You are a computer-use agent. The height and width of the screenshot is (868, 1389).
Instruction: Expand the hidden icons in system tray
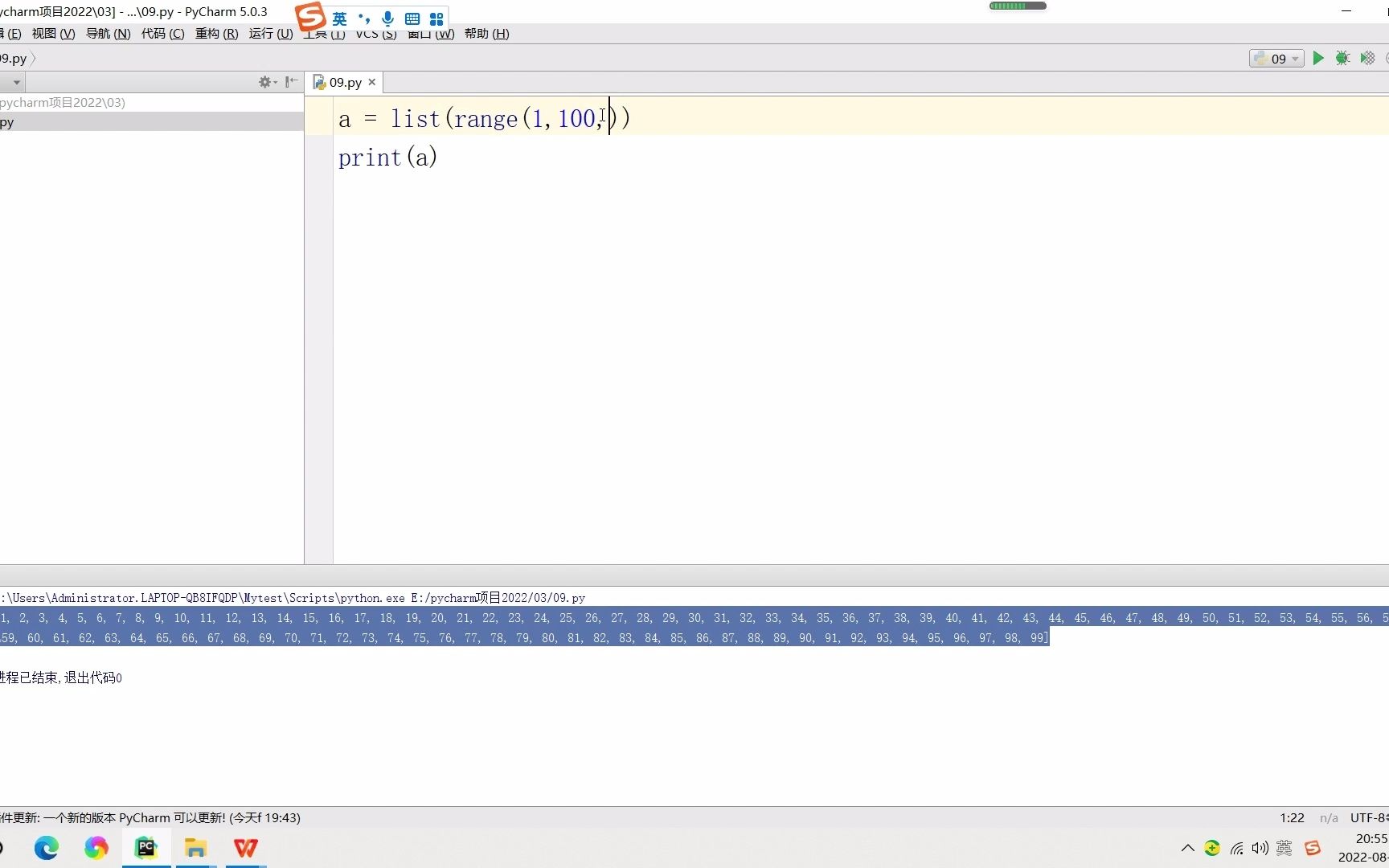[x=1187, y=848]
